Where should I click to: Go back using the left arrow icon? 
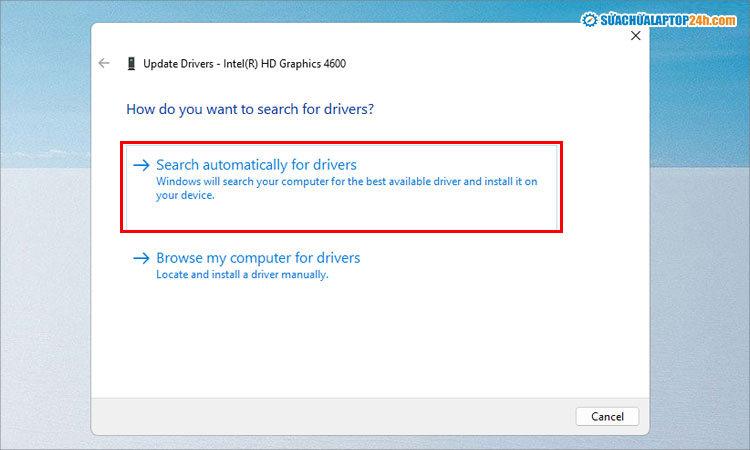104,63
